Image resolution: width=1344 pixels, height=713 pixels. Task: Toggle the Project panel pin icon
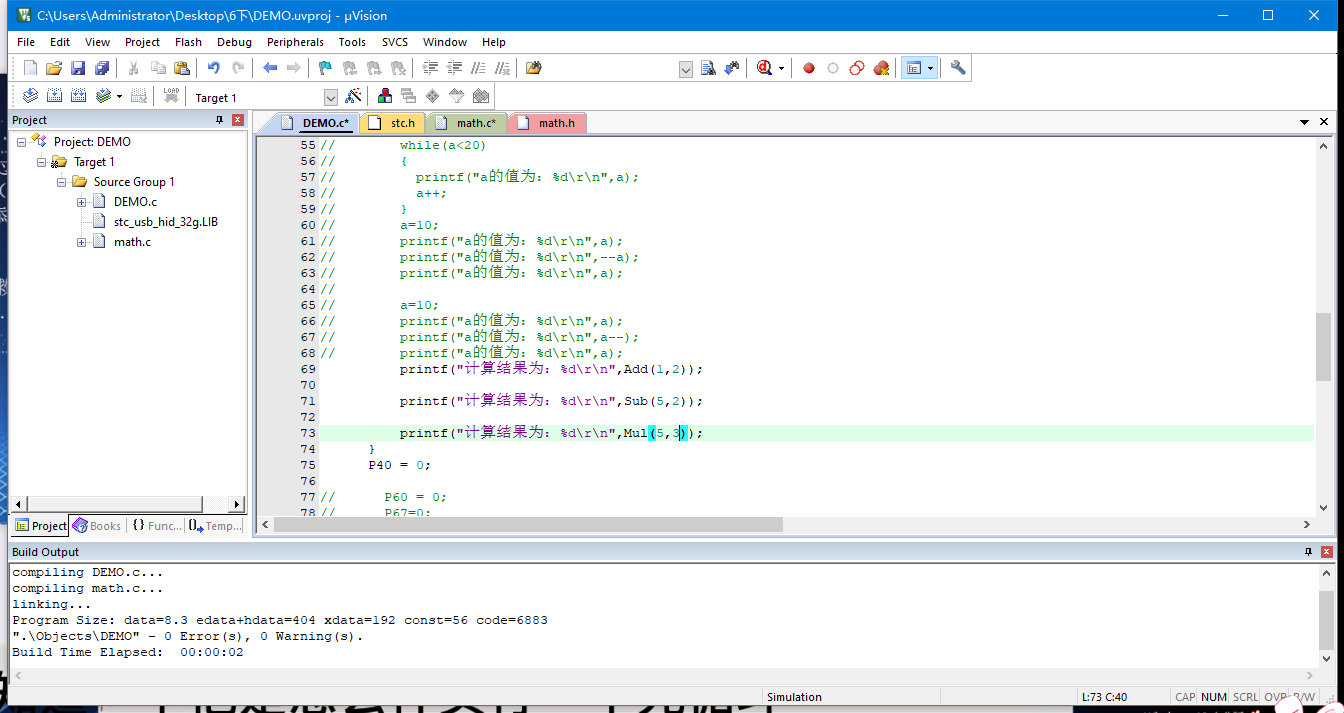coord(220,120)
